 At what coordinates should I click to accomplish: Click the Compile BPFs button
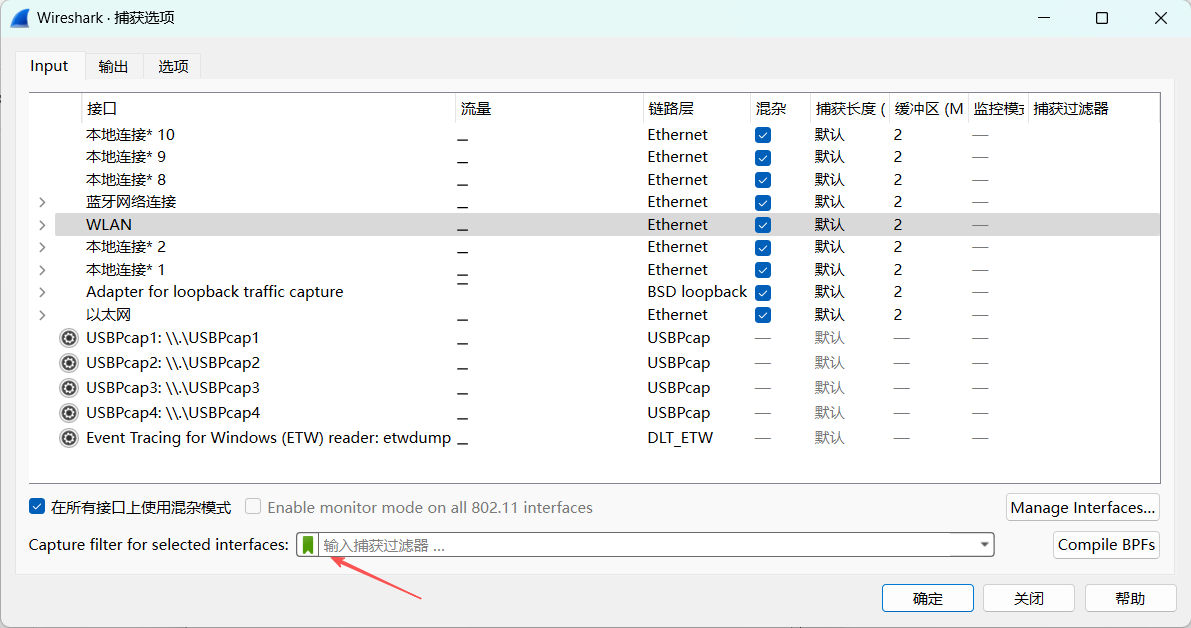(1106, 544)
